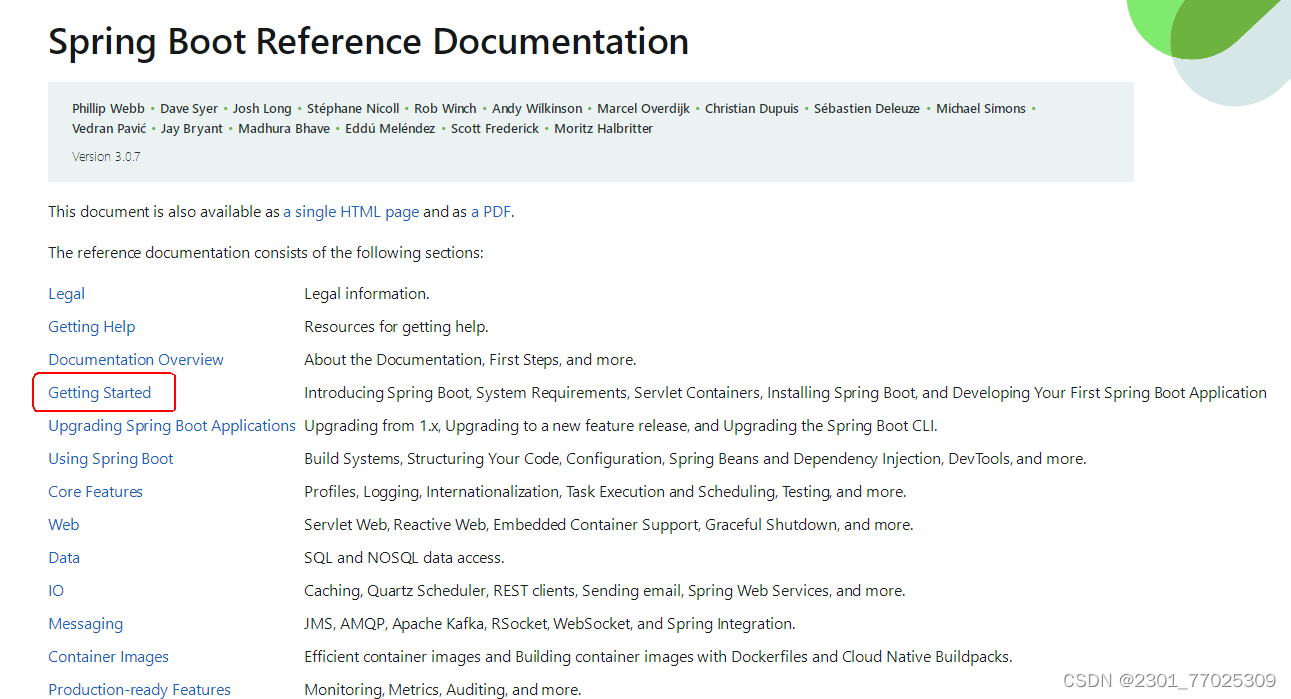Viewport: 1291px width, 699px height.
Task: Click the 'Servlet Web, Reactive Web' description
Action: point(608,525)
